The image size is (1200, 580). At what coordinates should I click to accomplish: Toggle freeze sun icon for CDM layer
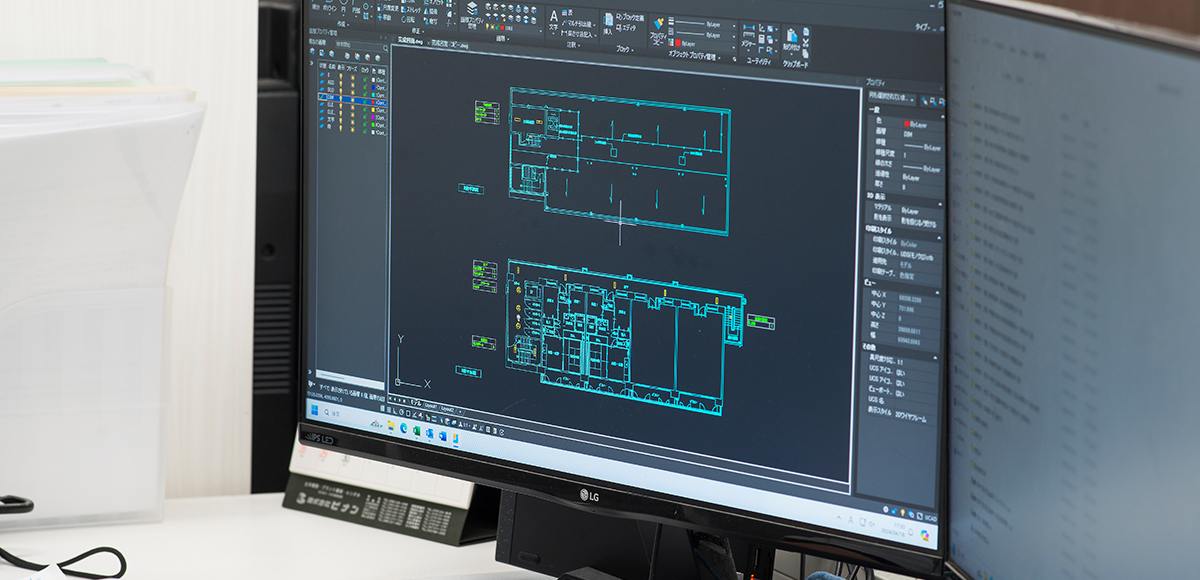pyautogui.click(x=352, y=101)
